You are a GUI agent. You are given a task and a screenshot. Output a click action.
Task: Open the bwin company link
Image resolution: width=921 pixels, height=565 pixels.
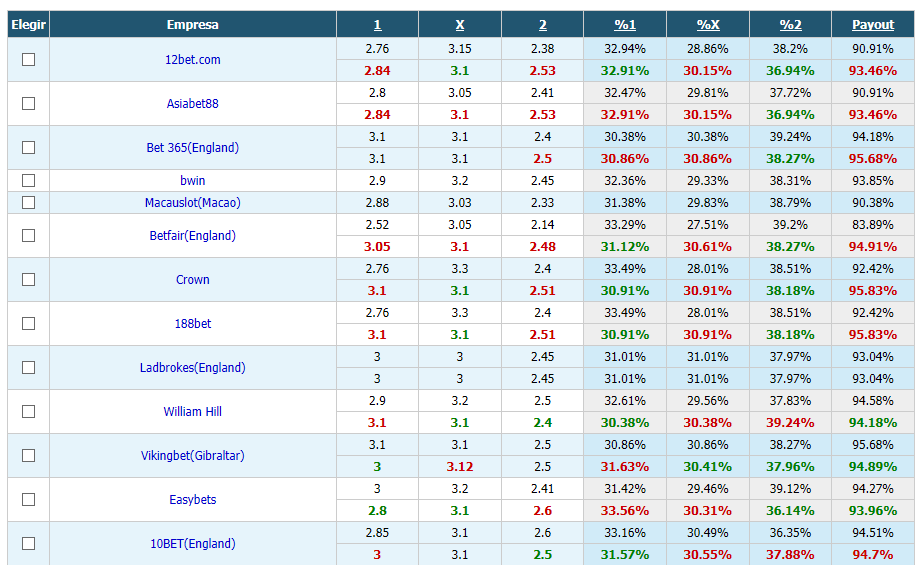[x=193, y=180]
